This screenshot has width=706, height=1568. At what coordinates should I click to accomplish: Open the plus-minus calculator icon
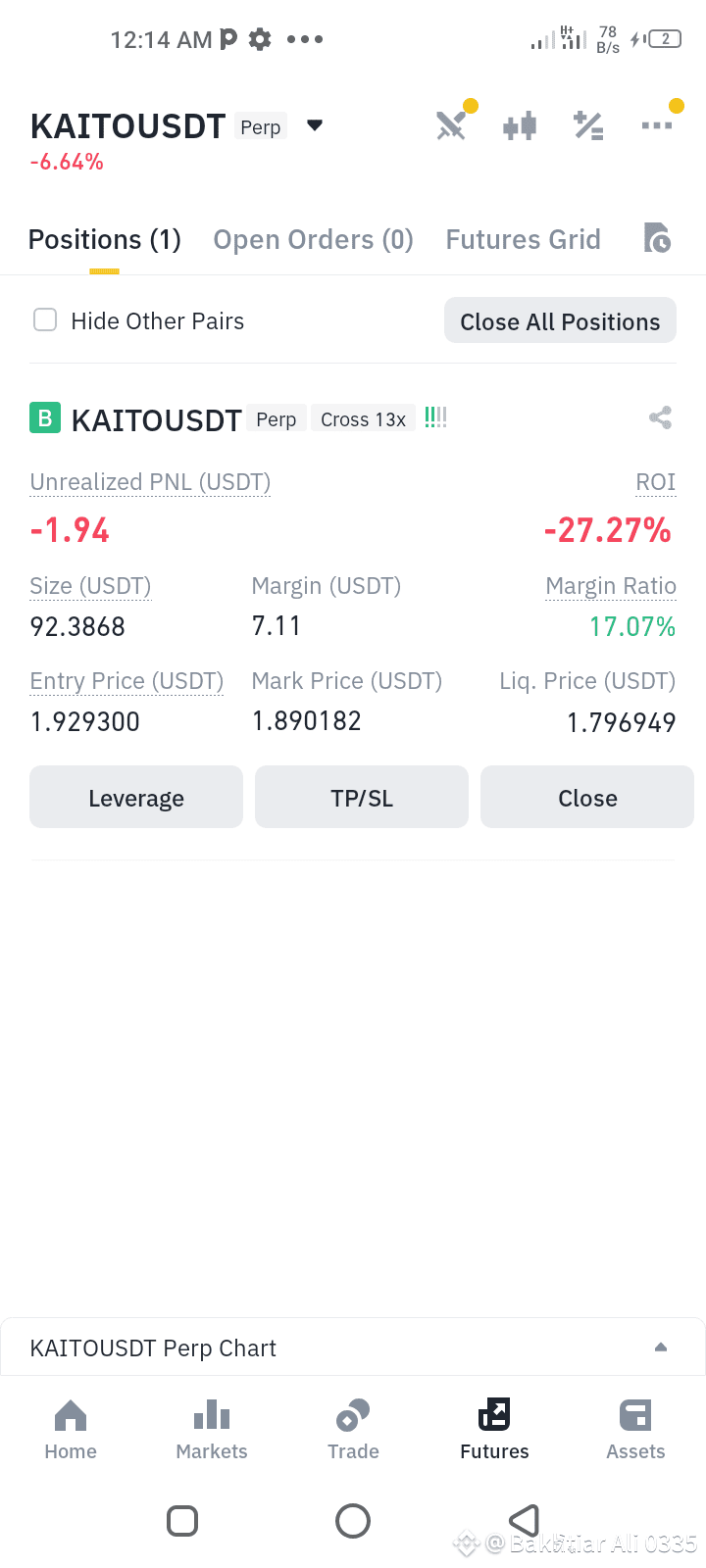coord(588,125)
